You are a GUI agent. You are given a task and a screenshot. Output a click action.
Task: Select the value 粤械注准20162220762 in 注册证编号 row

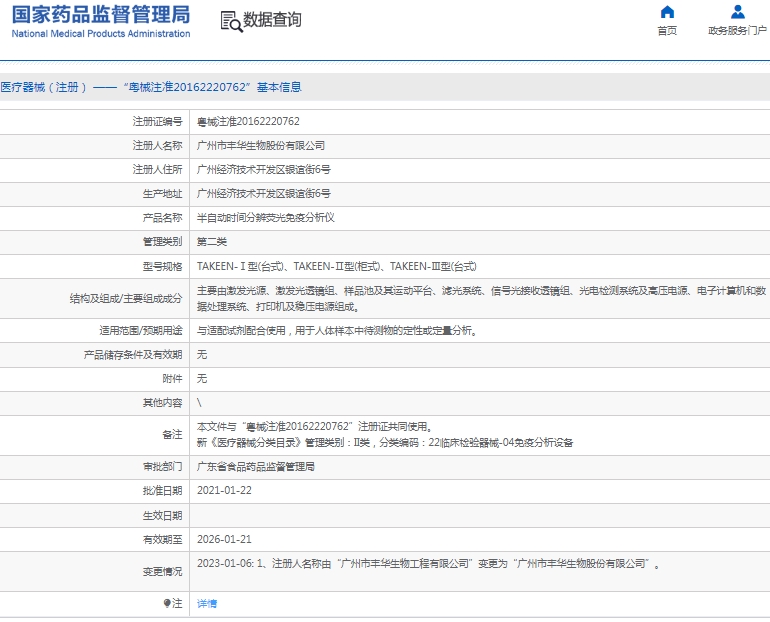[248, 121]
